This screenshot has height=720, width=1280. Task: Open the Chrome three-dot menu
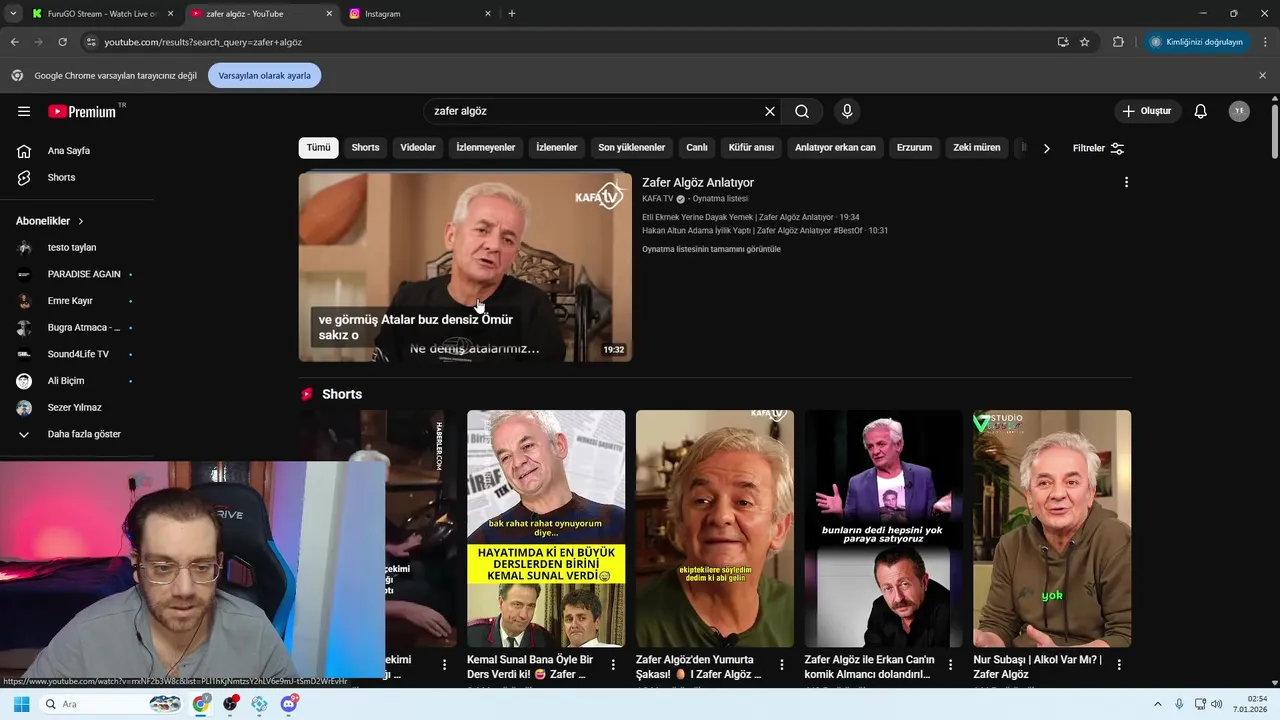[x=1266, y=42]
